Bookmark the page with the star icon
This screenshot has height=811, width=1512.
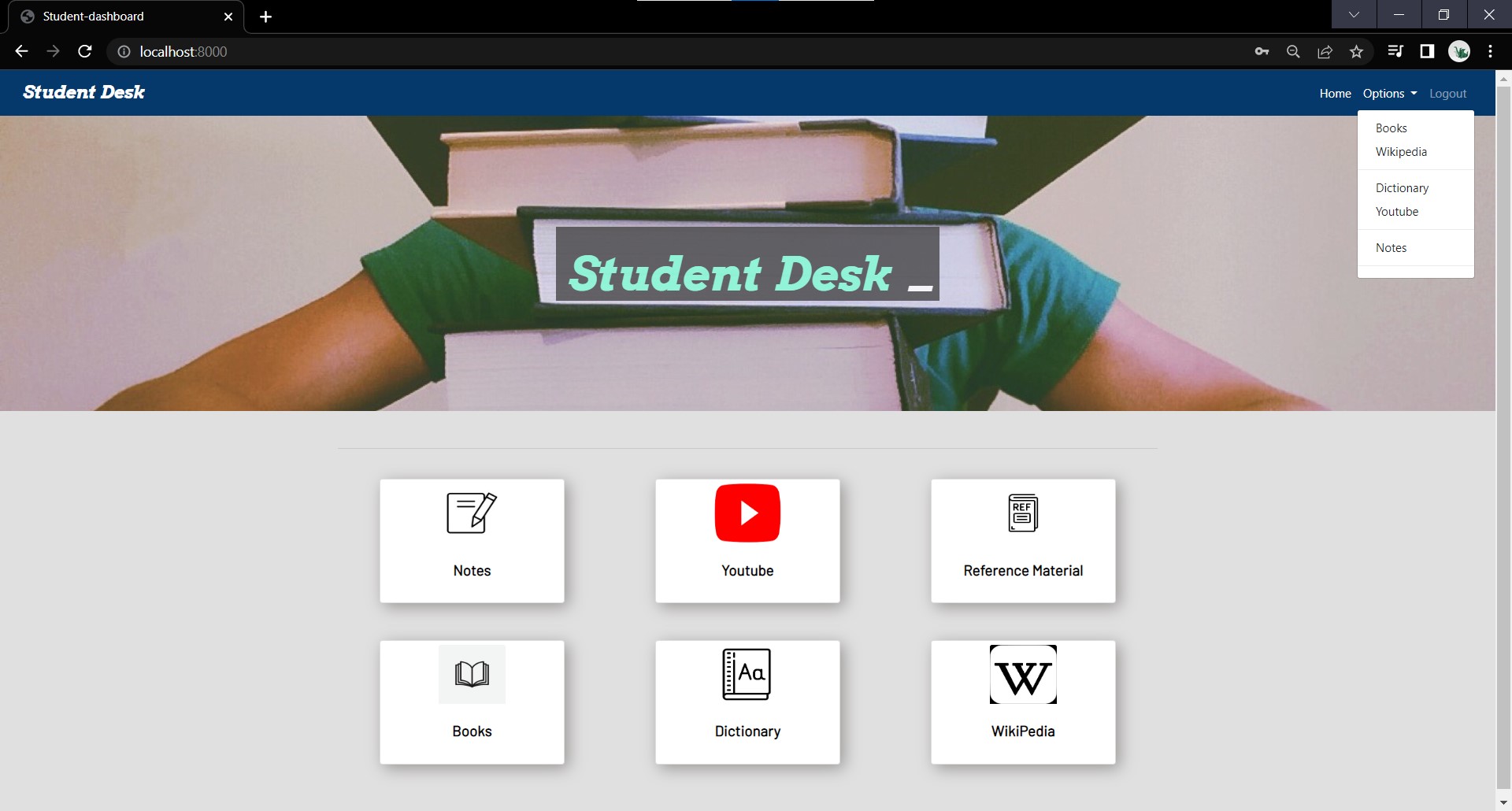tap(1356, 51)
